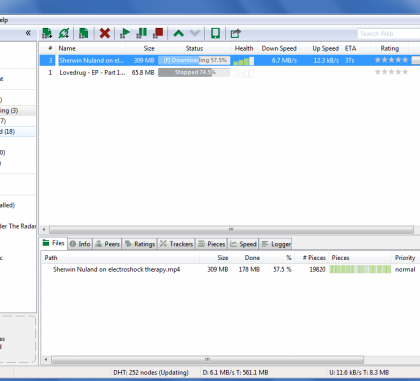Open the Speed tab
The width and height of the screenshot is (420, 381).
point(244,244)
